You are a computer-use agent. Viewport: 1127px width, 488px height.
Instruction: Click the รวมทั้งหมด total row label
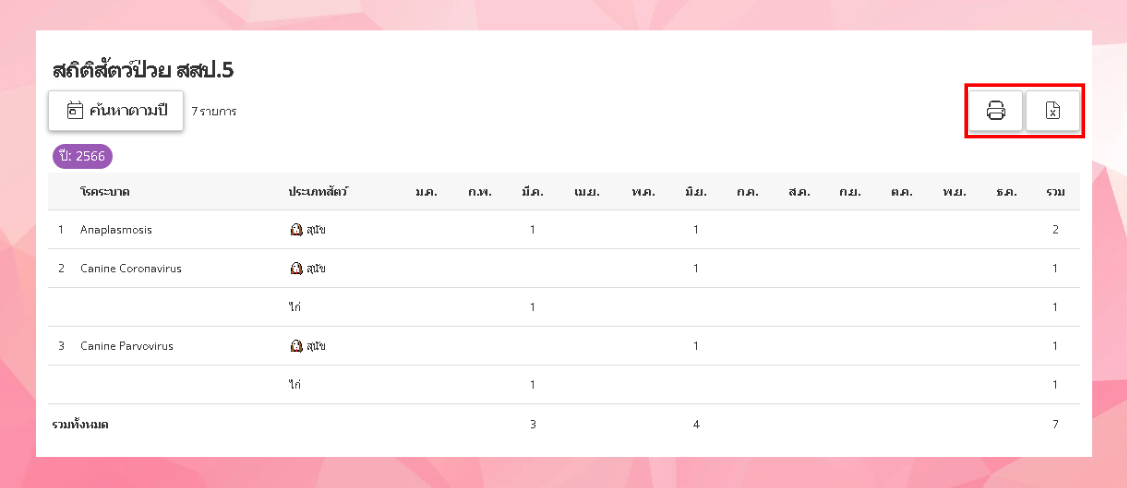tap(81, 425)
